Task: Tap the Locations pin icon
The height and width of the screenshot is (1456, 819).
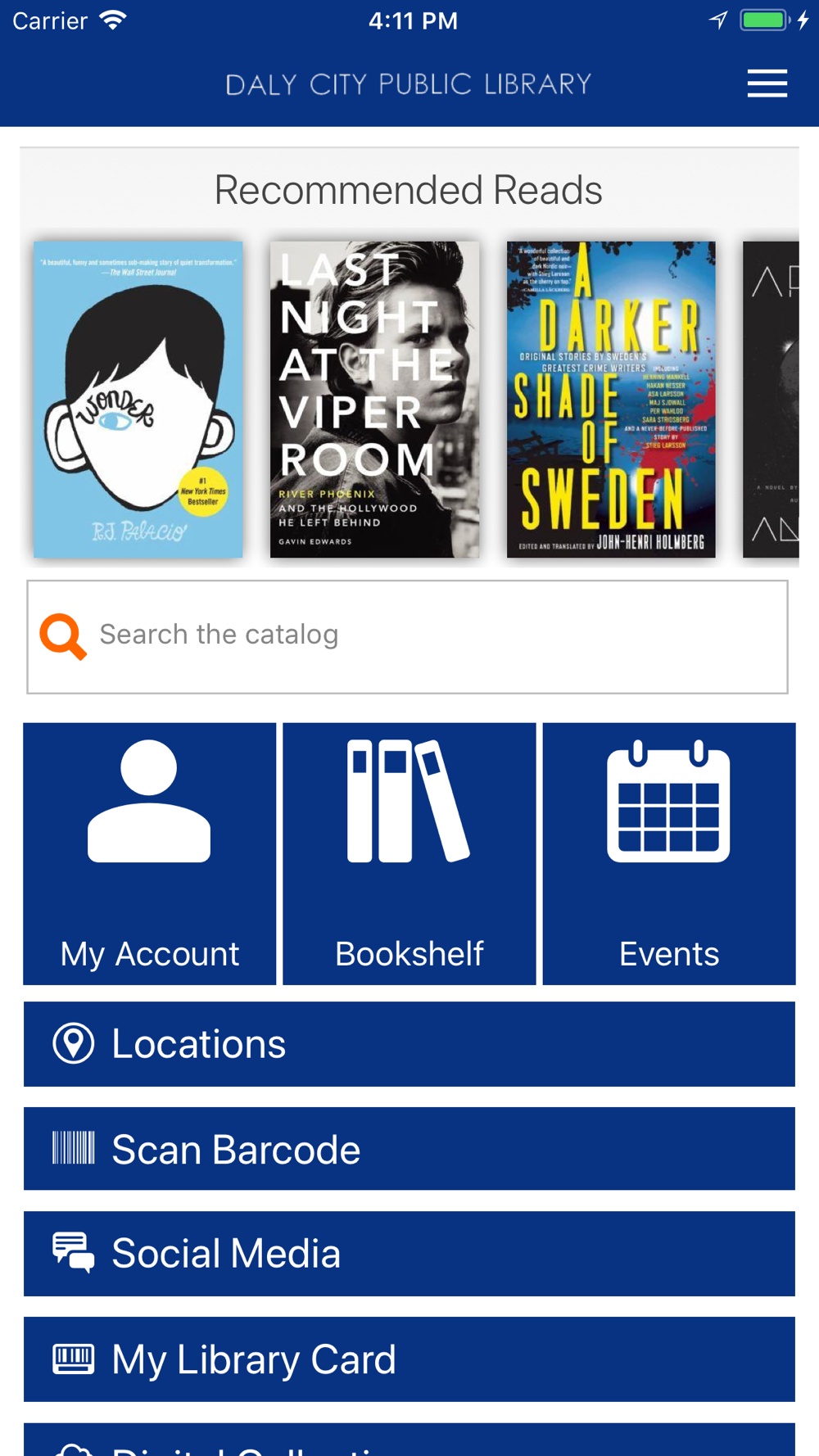Action: pyautogui.click(x=74, y=1043)
